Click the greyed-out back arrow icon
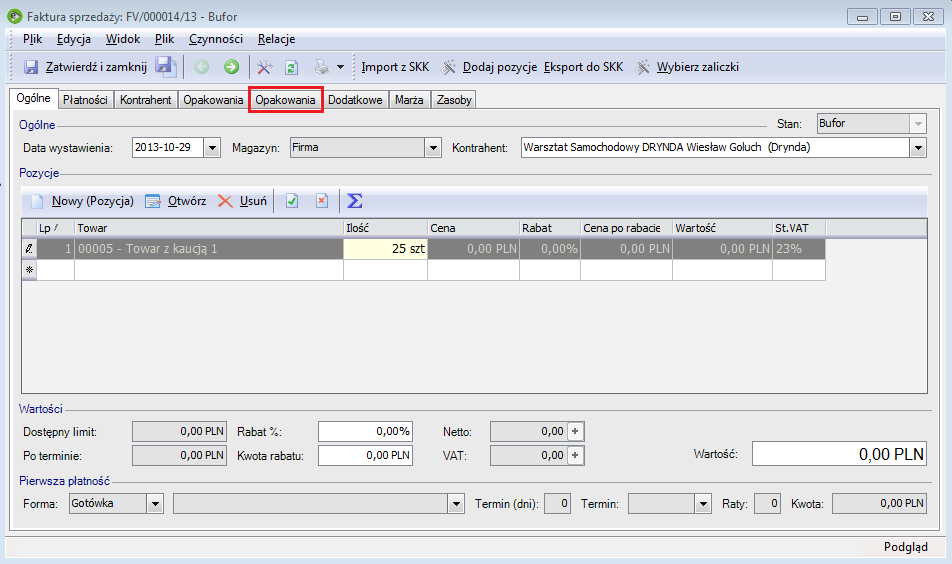Viewport: 952px width, 564px height. (202, 67)
